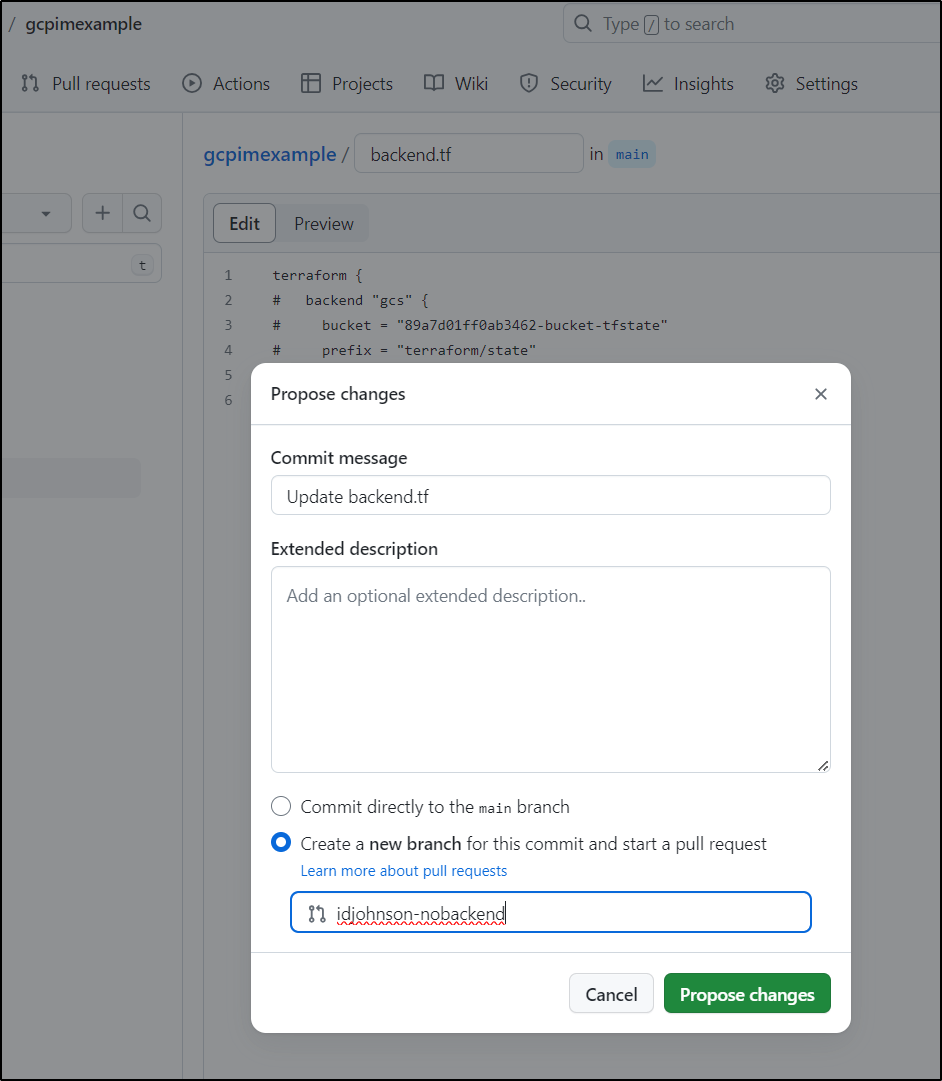Expand the branch dropdown caret in sidebar
Screen dimensions: 942x1081
tap(46, 214)
